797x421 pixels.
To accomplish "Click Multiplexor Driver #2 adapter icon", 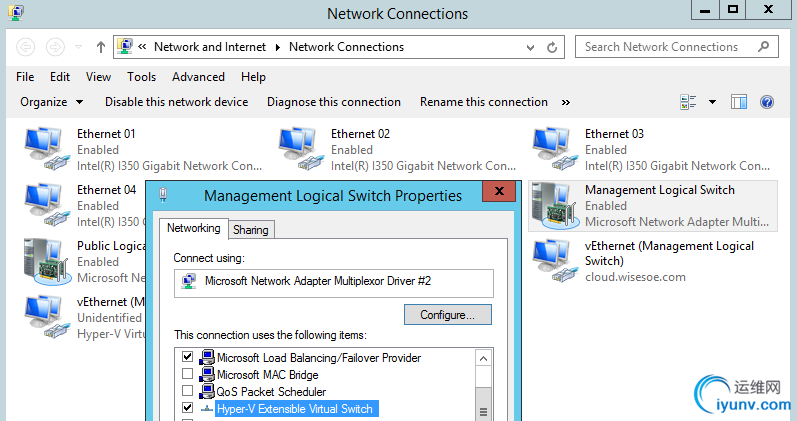I will coord(189,281).
